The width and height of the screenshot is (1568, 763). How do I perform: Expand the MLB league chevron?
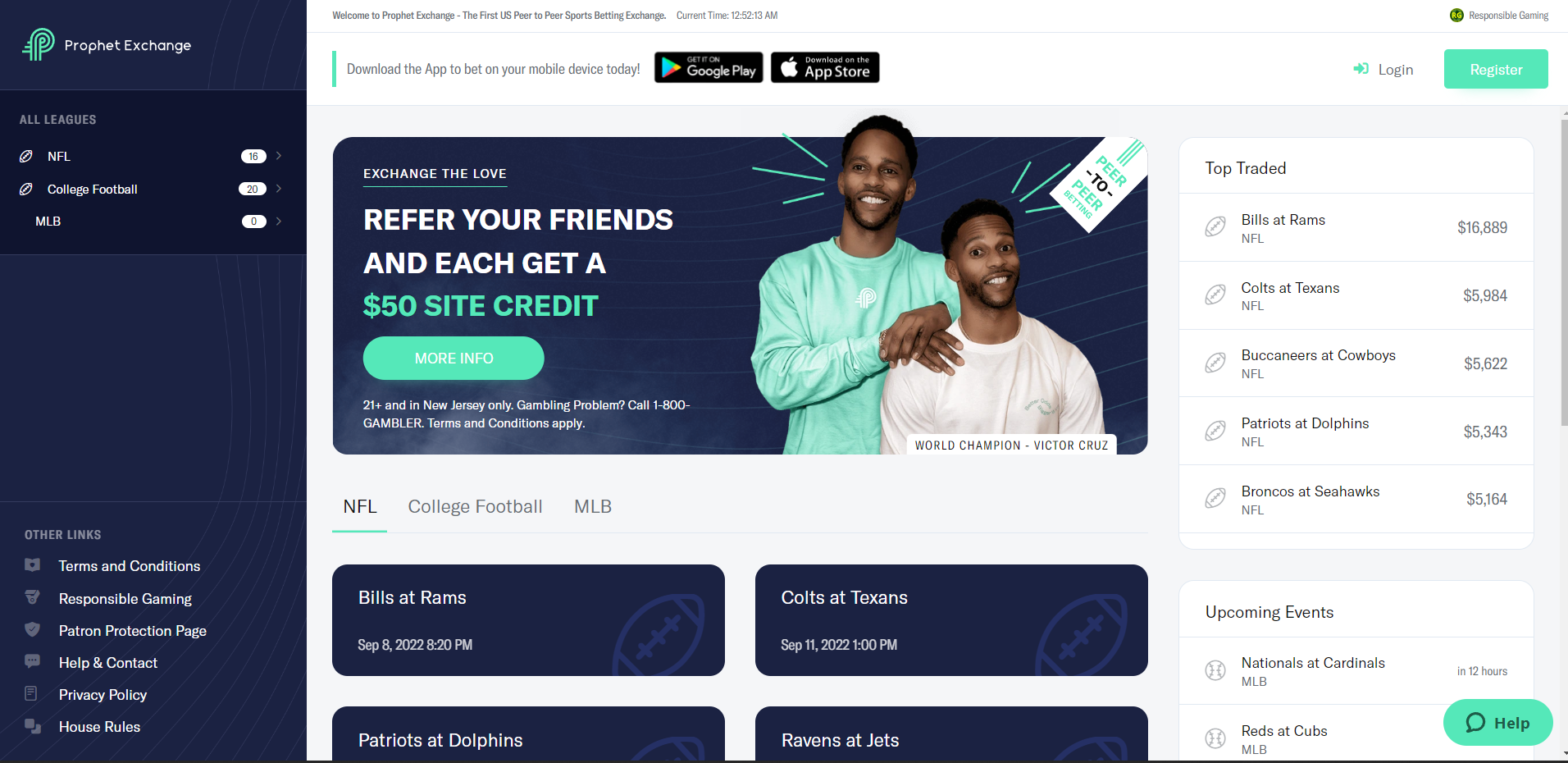(278, 221)
